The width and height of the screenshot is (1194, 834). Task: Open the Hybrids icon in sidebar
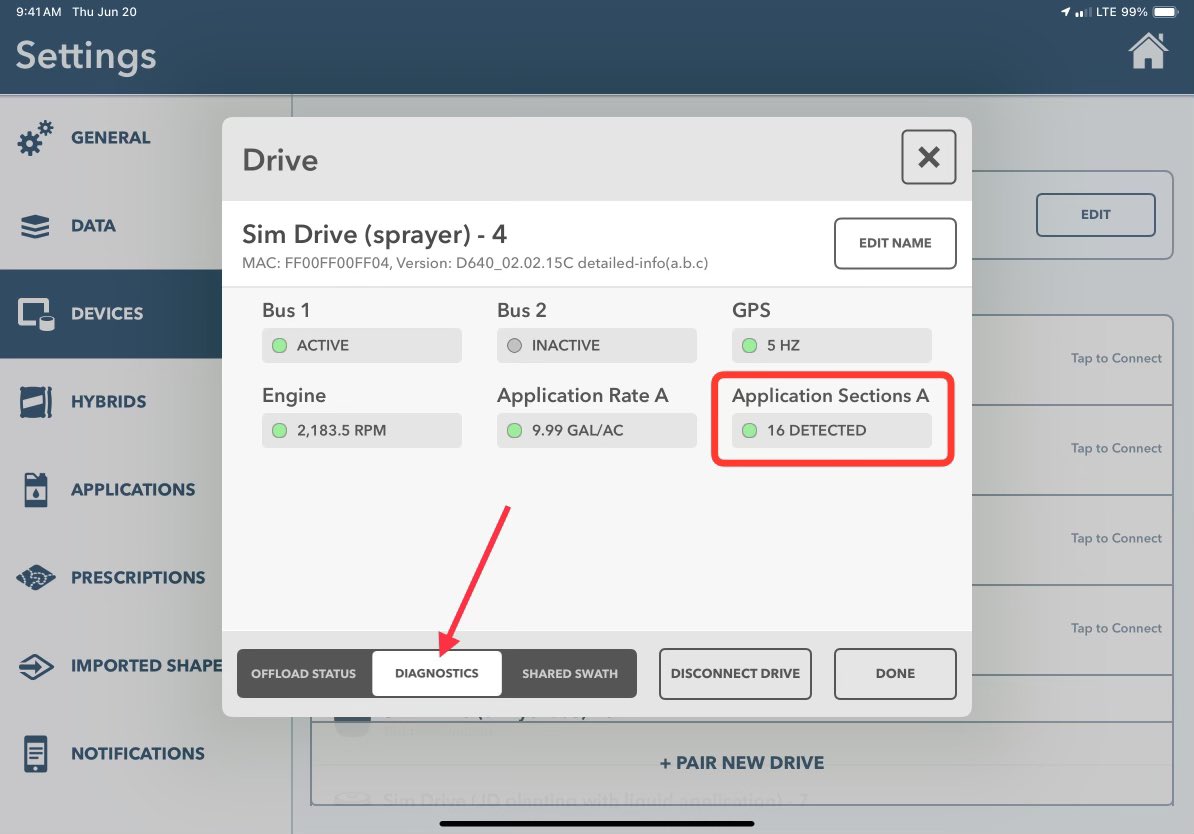36,402
